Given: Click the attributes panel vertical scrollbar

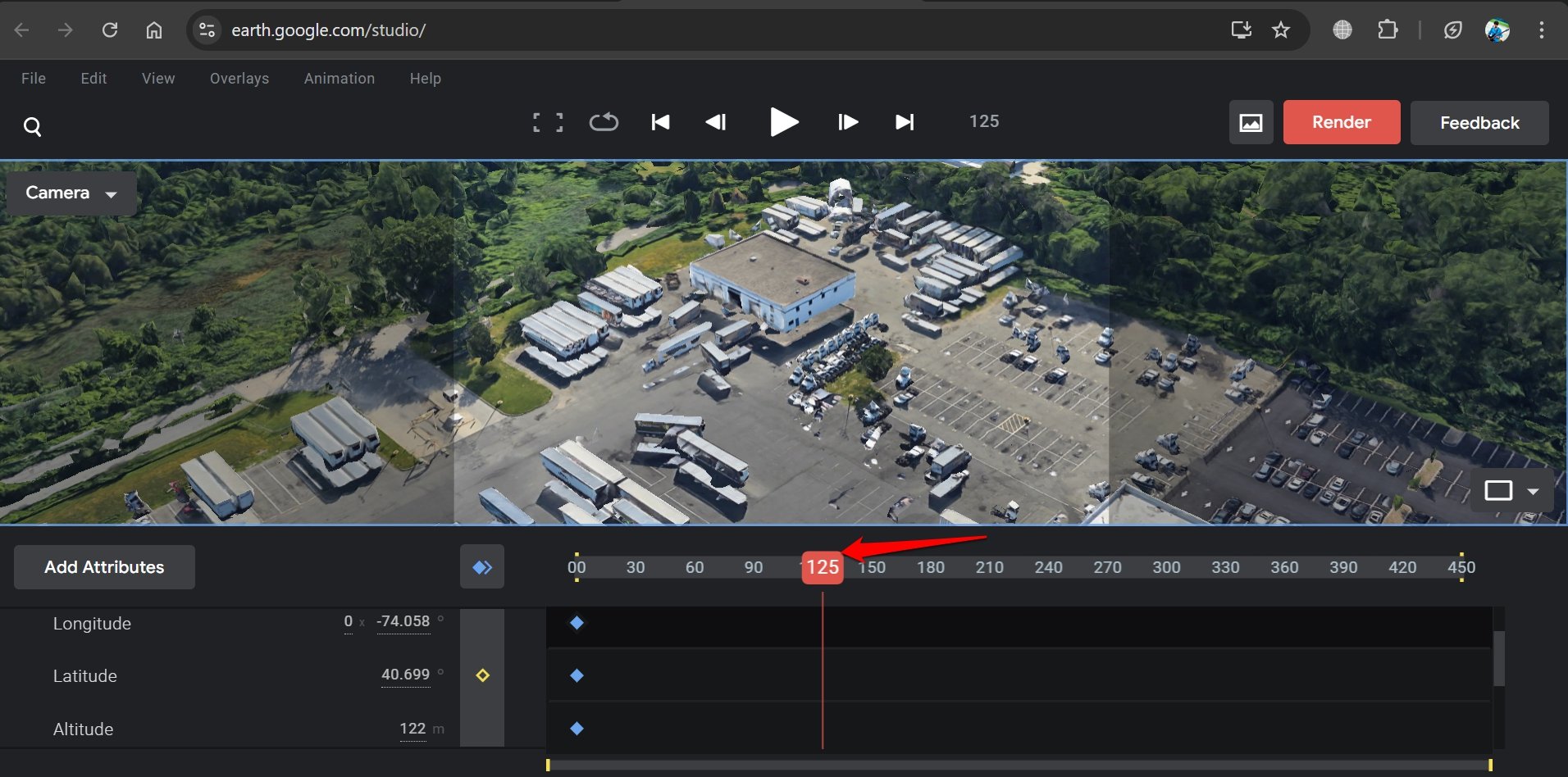Looking at the screenshot, I should pos(1499,658).
